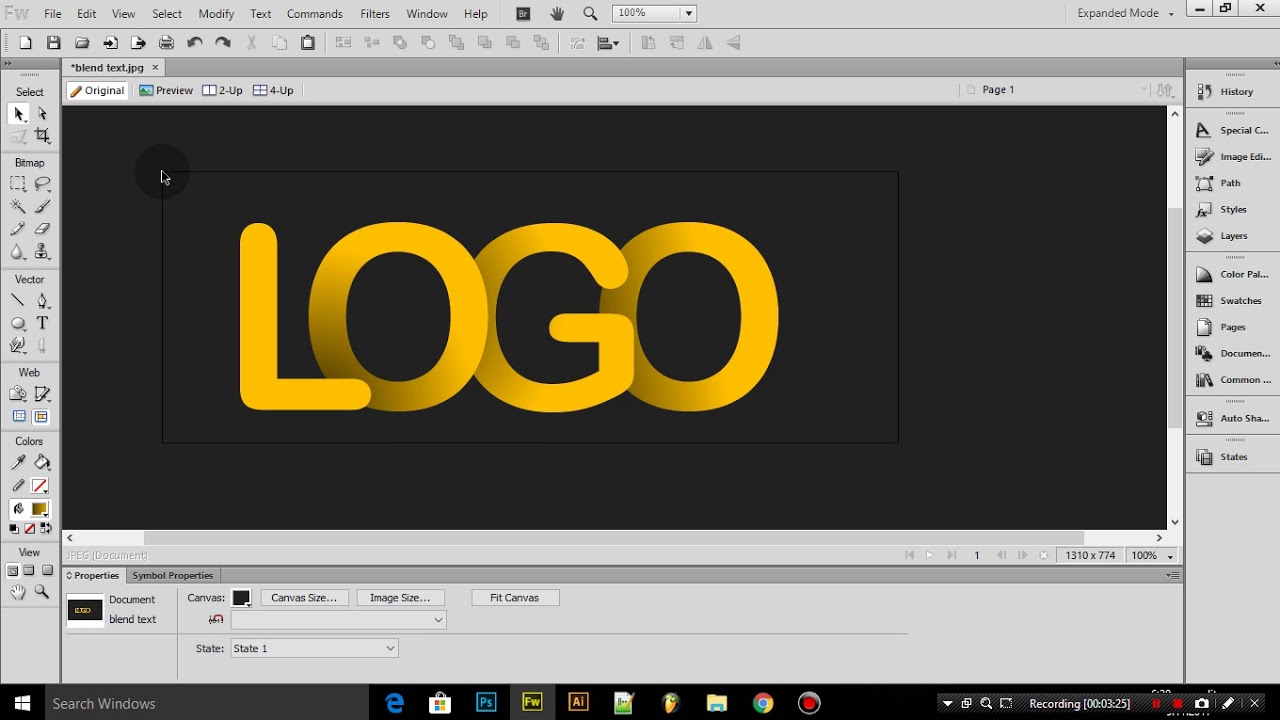Image resolution: width=1280 pixels, height=720 pixels.
Task: Hide slices and hotspots
Action: click(x=19, y=417)
